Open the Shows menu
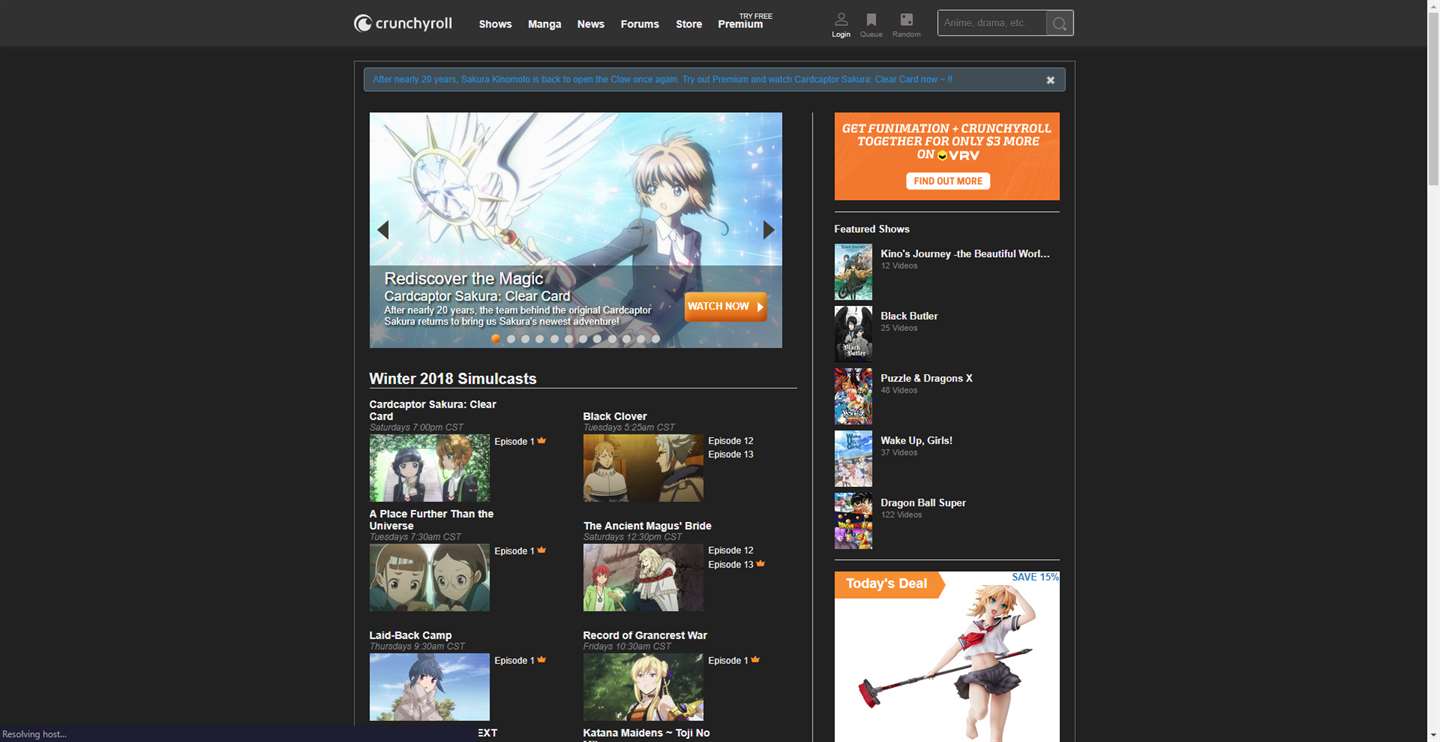This screenshot has width=1440, height=742. (495, 24)
